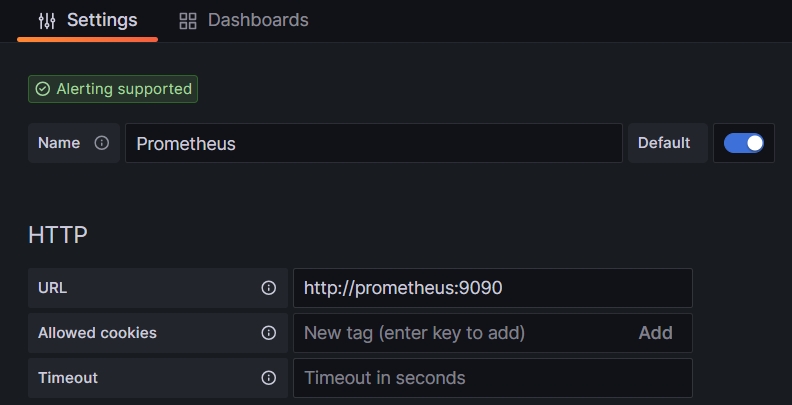Image resolution: width=792 pixels, height=405 pixels.
Task: Focus the URL input field
Action: coord(492,288)
